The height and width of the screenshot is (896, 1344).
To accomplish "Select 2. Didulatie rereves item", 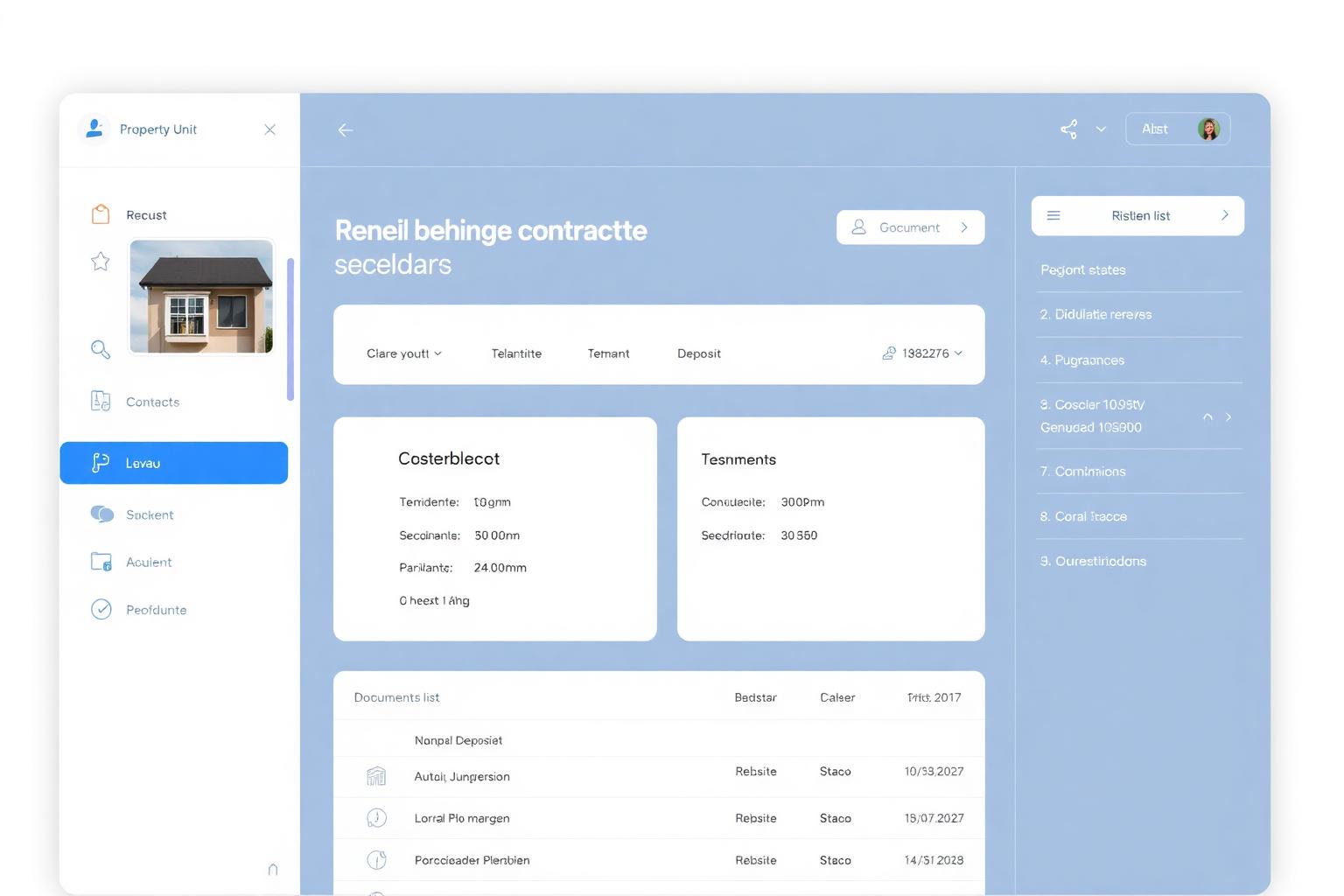I will 1095,314.
